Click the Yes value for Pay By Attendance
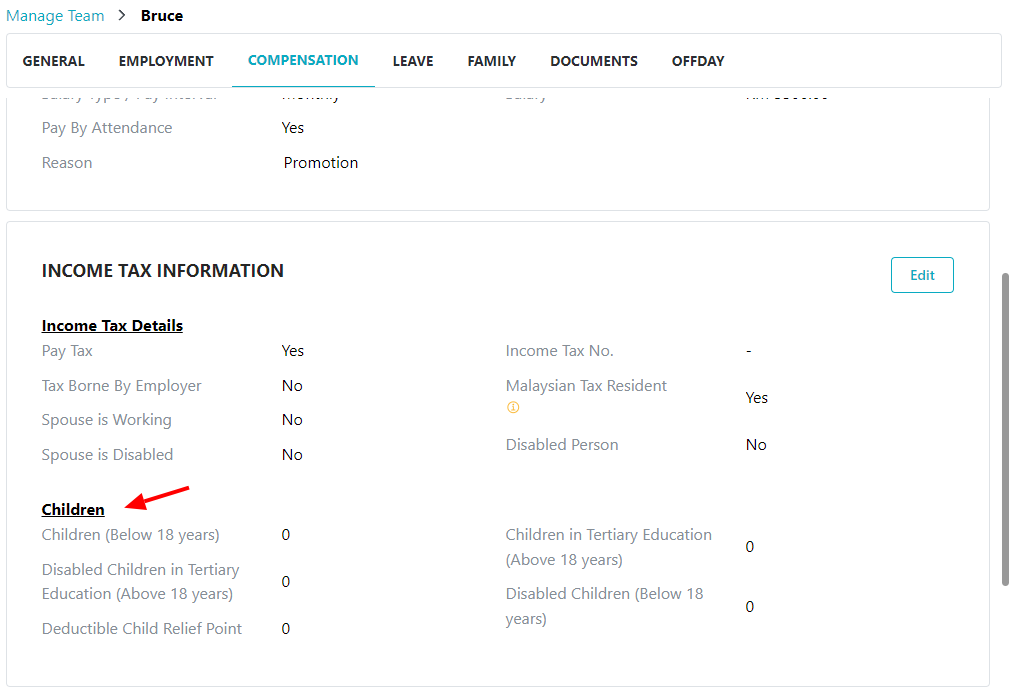Viewport: 1015px width, 690px height. pyautogui.click(x=293, y=128)
